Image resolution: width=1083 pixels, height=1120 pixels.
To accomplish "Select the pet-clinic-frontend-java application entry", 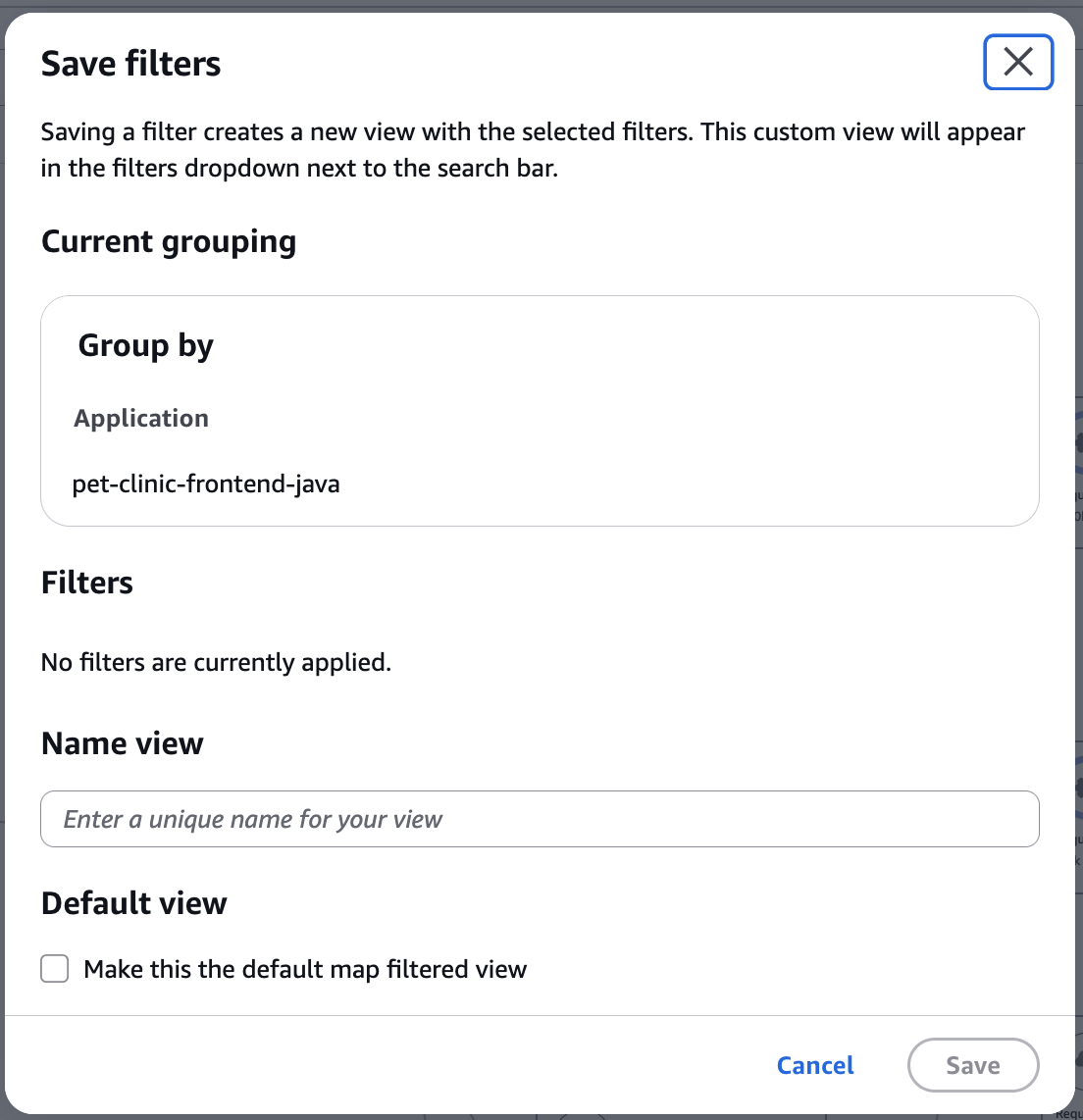I will (205, 484).
